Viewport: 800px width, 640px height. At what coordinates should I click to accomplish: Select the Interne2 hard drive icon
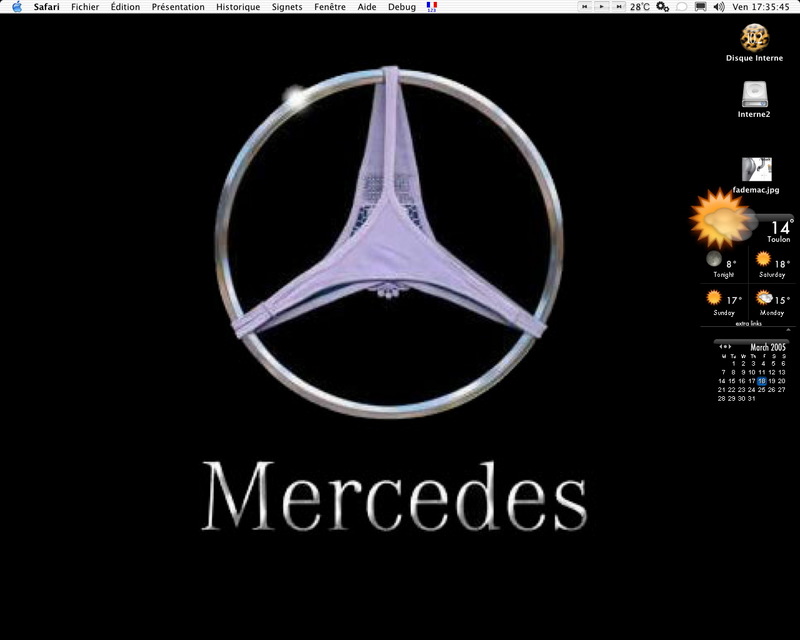[x=754, y=94]
